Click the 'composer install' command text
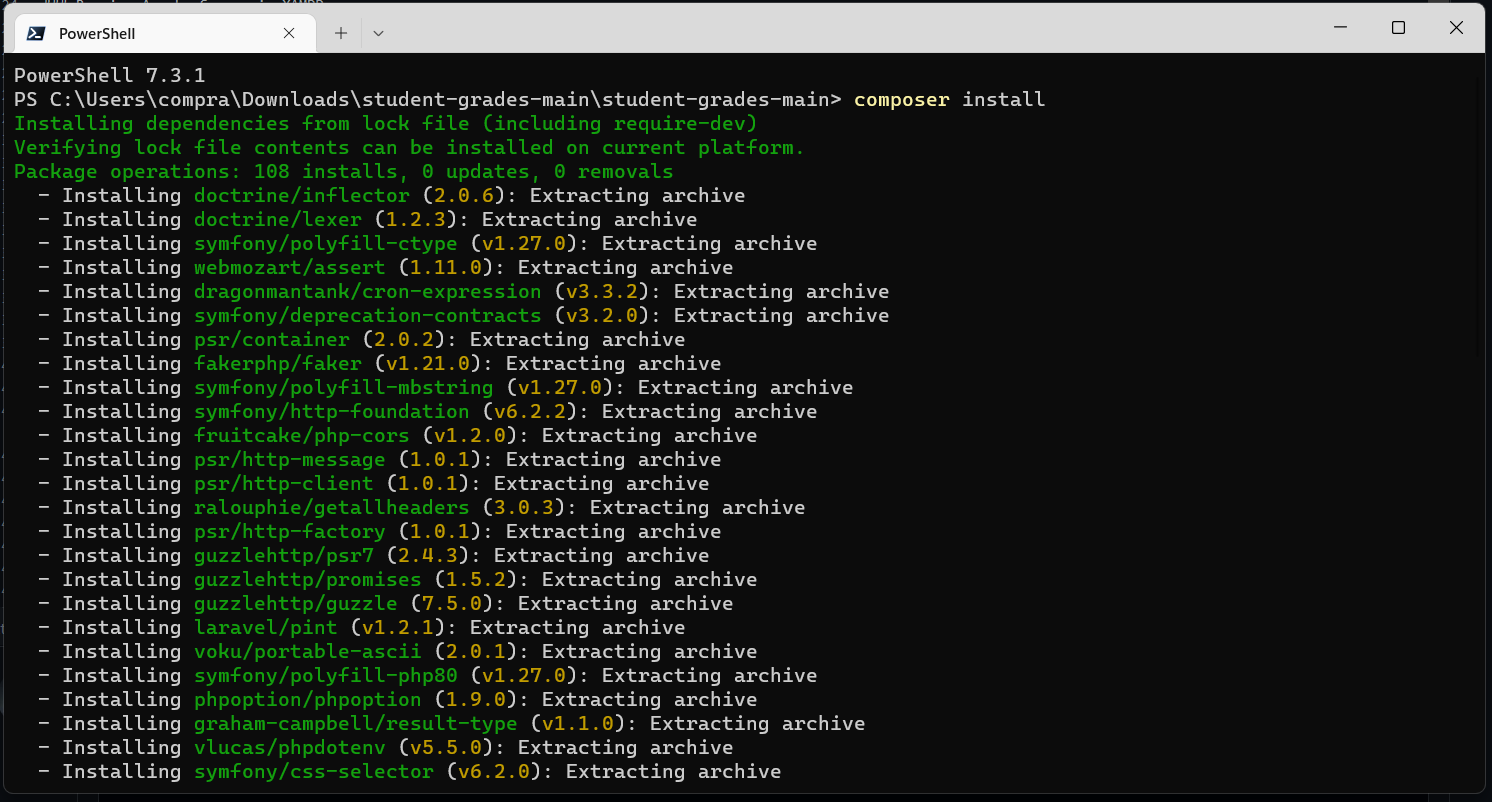The height and width of the screenshot is (802, 1492). pyautogui.click(x=950, y=99)
